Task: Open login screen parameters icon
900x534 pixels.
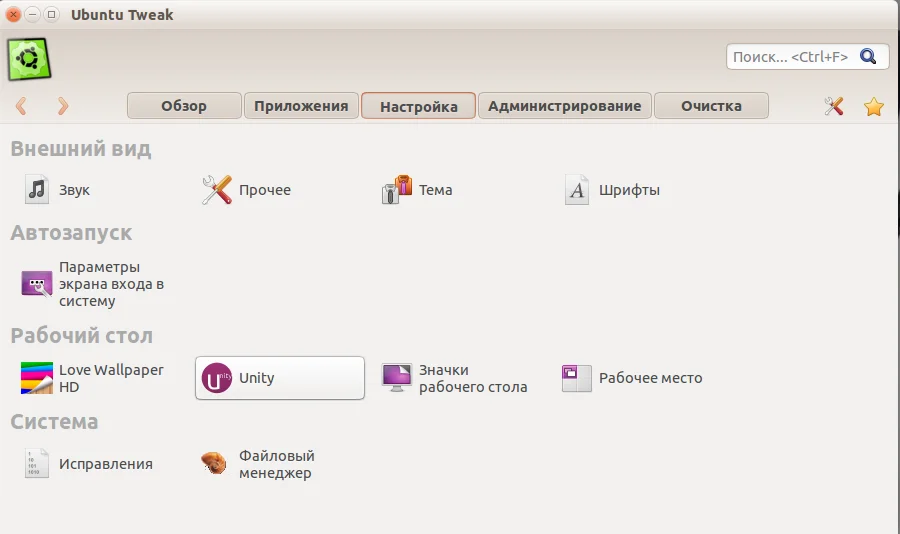Action: (x=37, y=284)
